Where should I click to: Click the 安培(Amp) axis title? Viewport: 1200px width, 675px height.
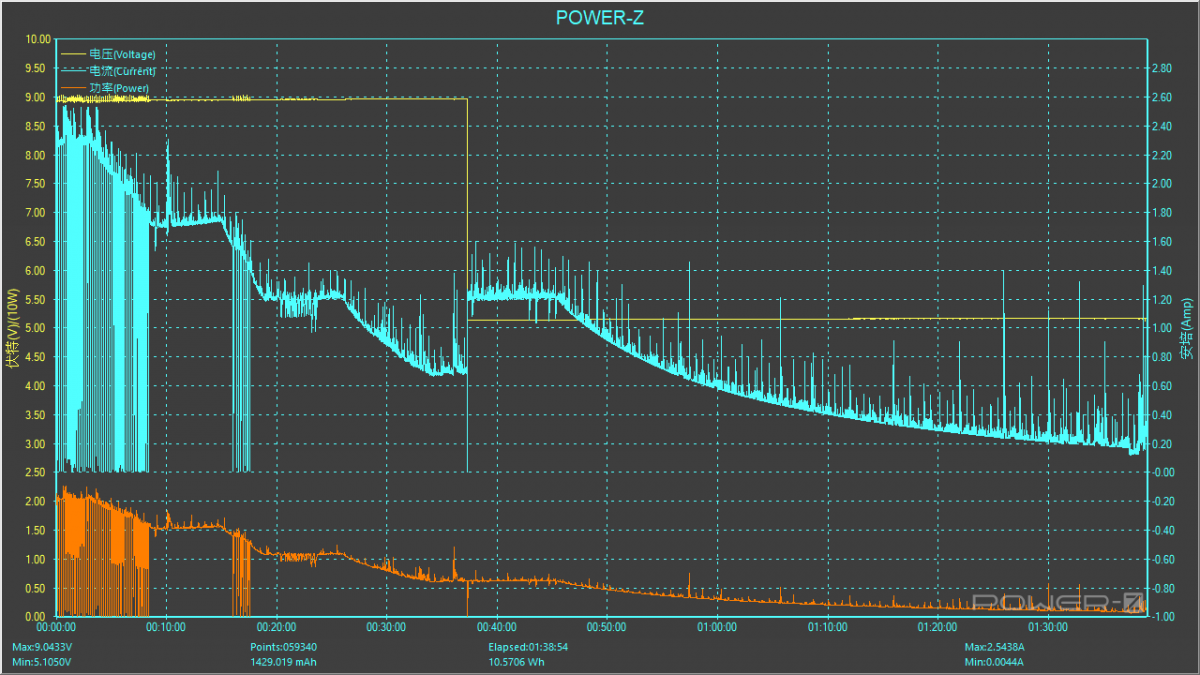[x=1187, y=328]
